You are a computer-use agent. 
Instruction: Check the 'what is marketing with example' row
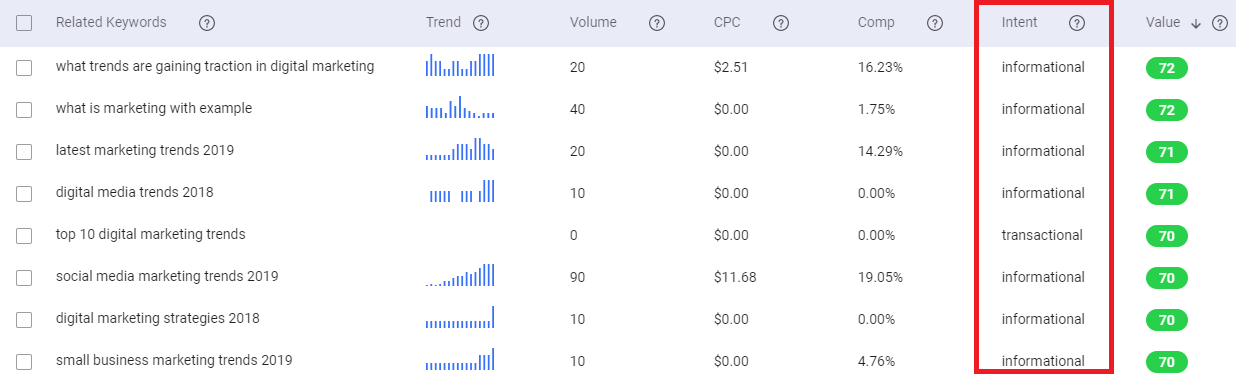pyautogui.click(x=24, y=110)
